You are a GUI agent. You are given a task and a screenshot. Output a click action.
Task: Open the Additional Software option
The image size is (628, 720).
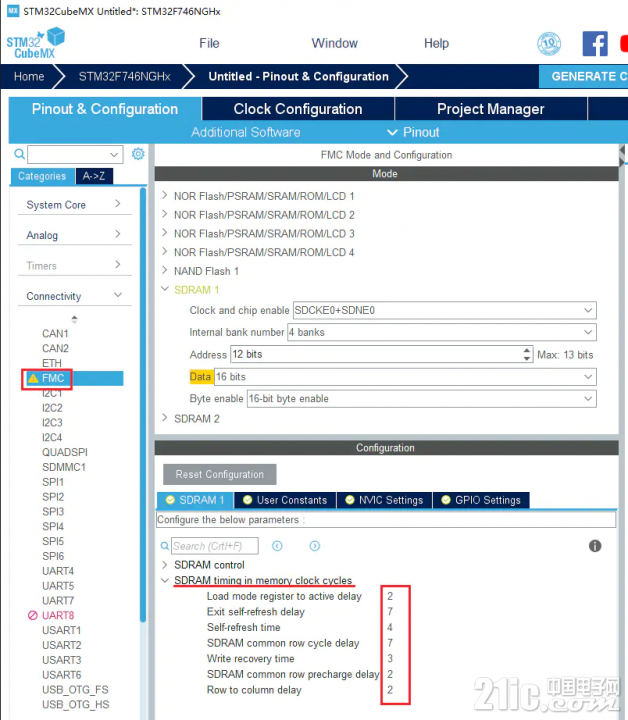click(246, 132)
